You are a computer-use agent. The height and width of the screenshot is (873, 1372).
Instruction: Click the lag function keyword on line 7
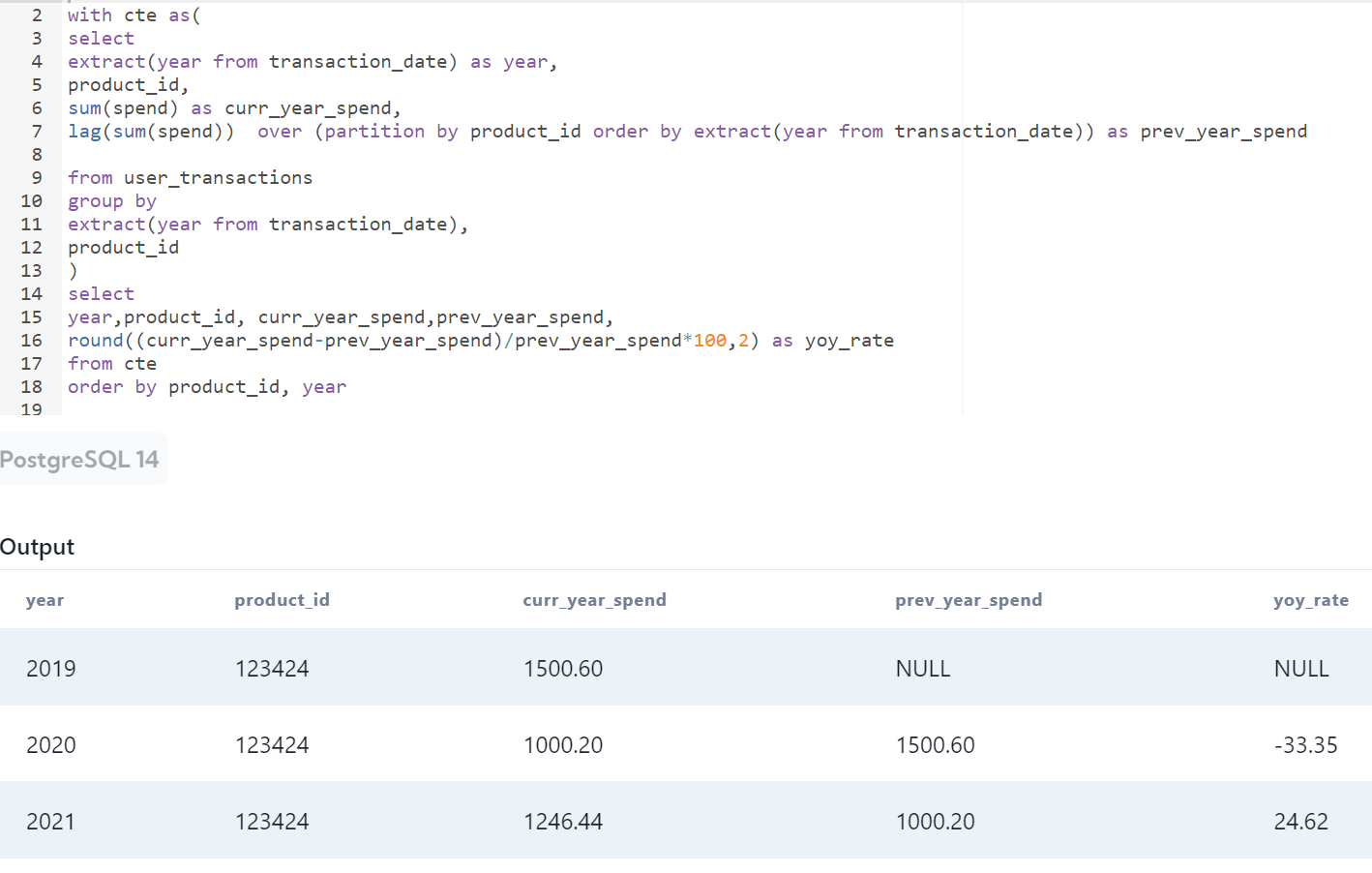[81, 131]
